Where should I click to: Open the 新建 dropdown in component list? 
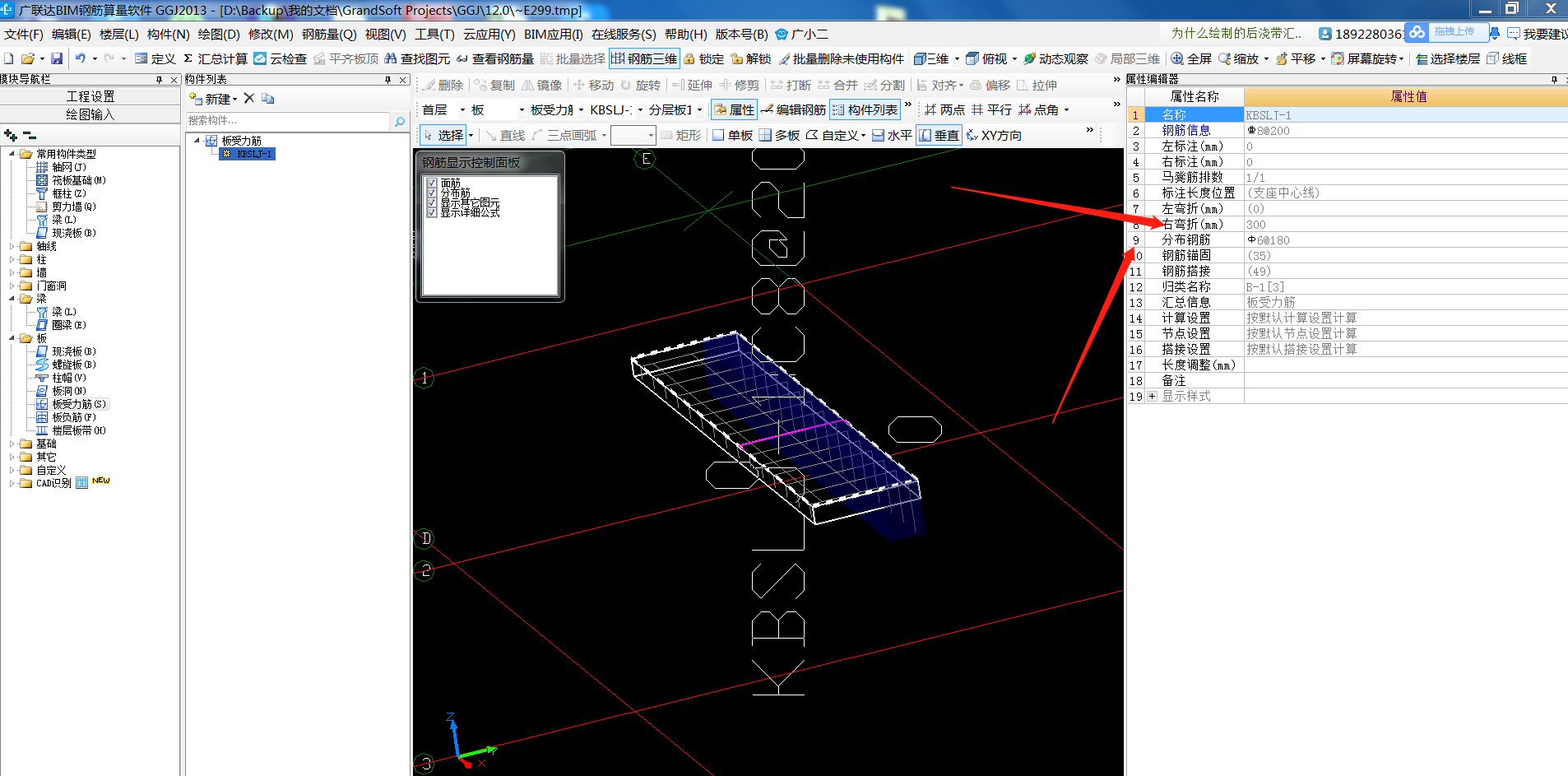coord(235,100)
